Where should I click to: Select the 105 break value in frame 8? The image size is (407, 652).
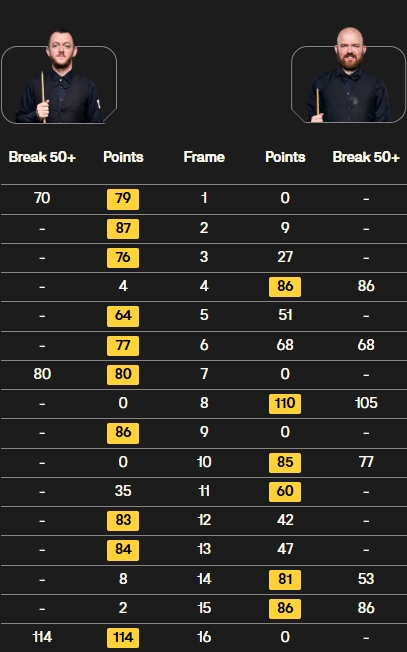366,403
